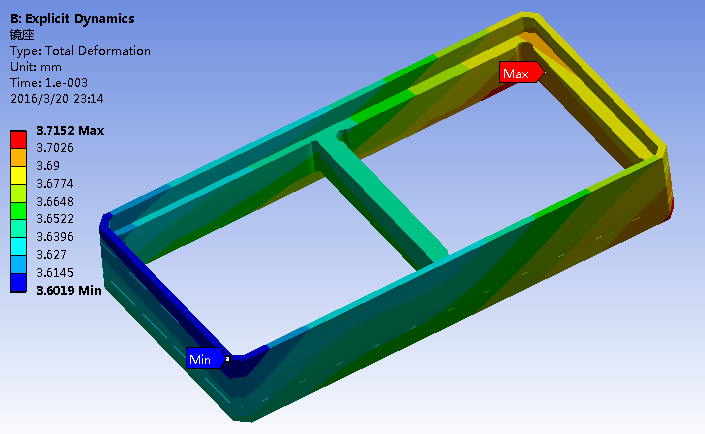The width and height of the screenshot is (705, 434).
Task: Click the 'Unit: mm' label
Action: click(36, 67)
